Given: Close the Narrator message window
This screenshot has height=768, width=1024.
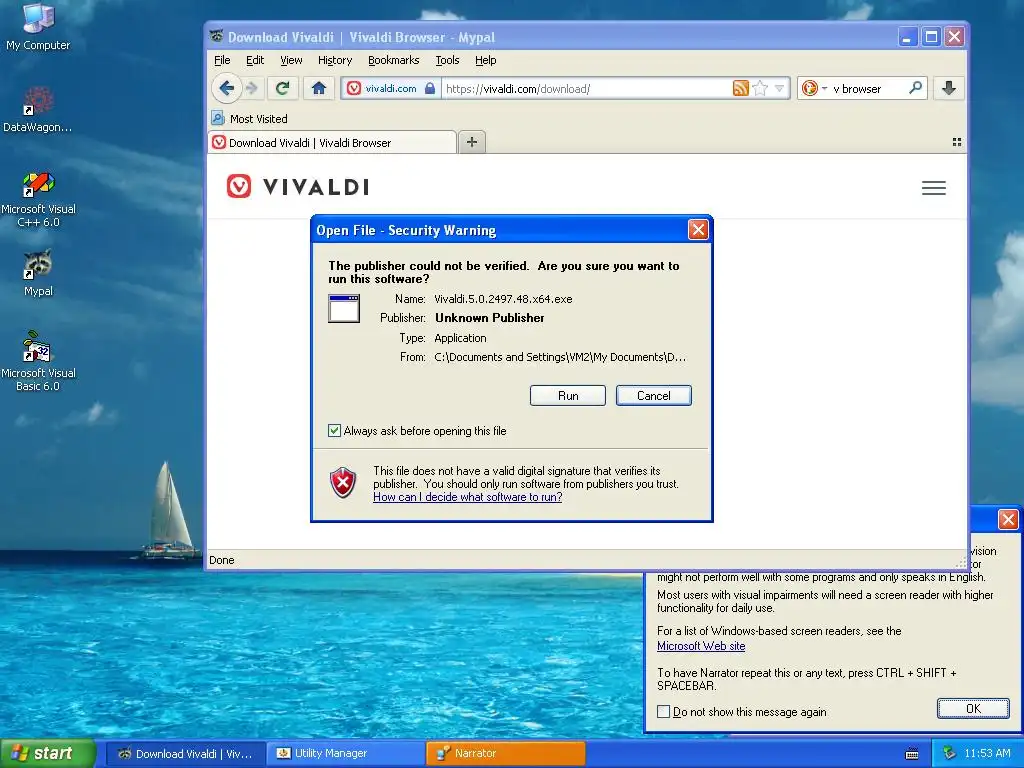Looking at the screenshot, I should (1008, 519).
